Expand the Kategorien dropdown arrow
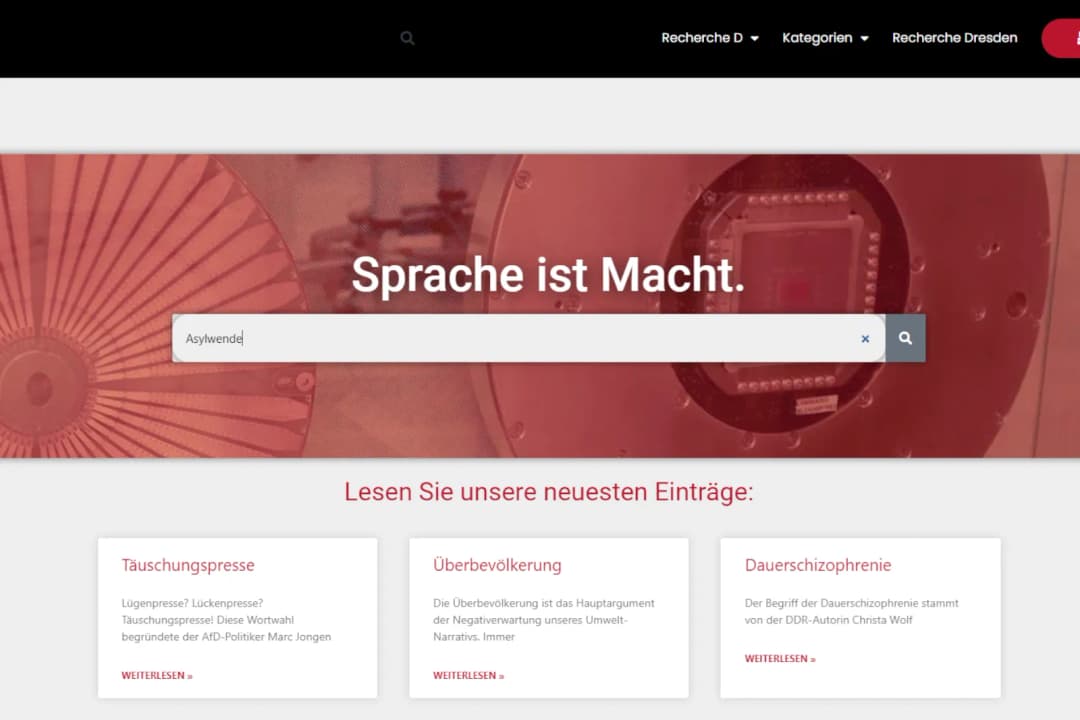The height and width of the screenshot is (720, 1080). coord(865,39)
